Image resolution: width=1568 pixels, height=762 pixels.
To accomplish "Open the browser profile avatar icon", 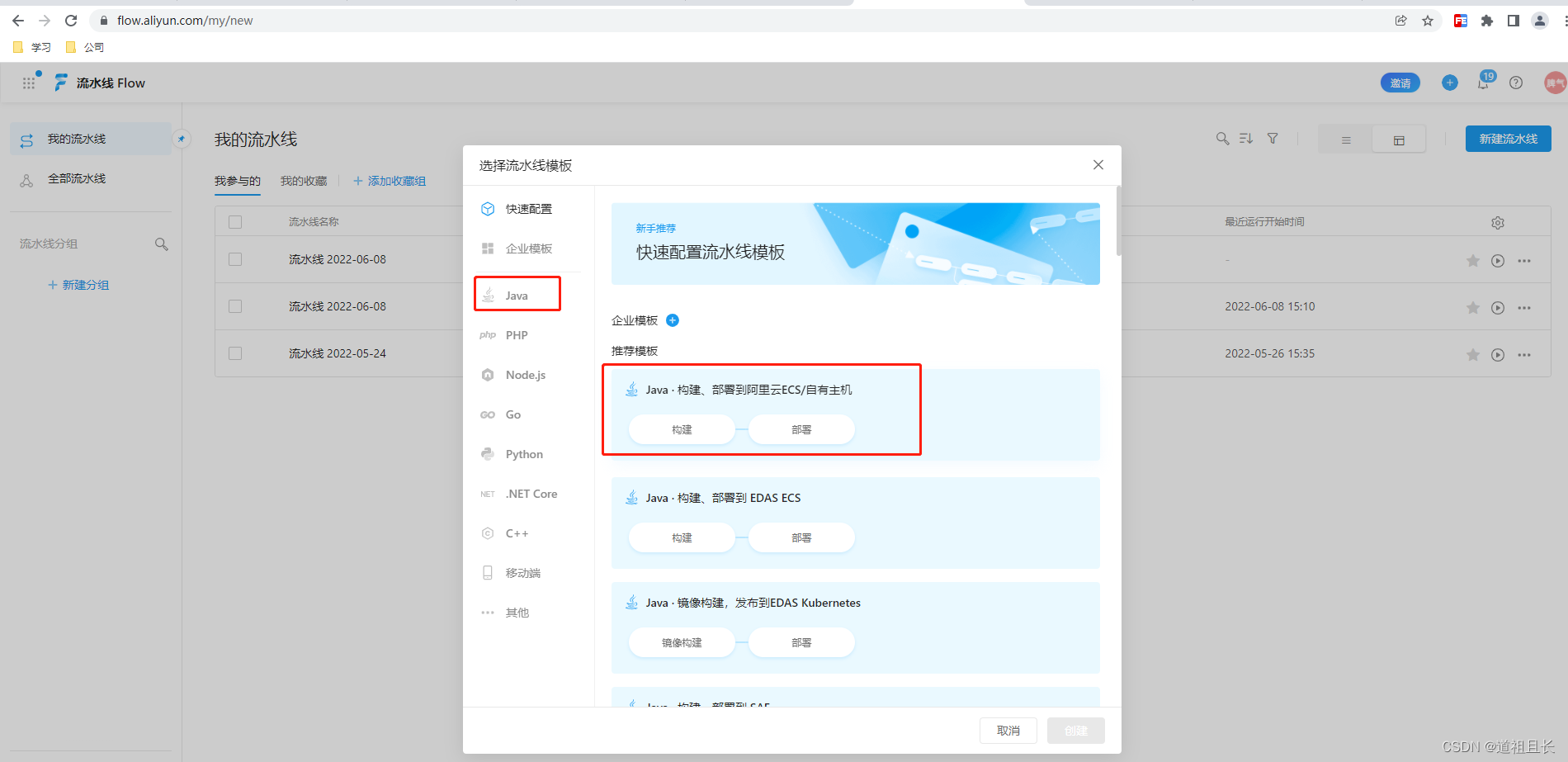I will [x=1540, y=21].
